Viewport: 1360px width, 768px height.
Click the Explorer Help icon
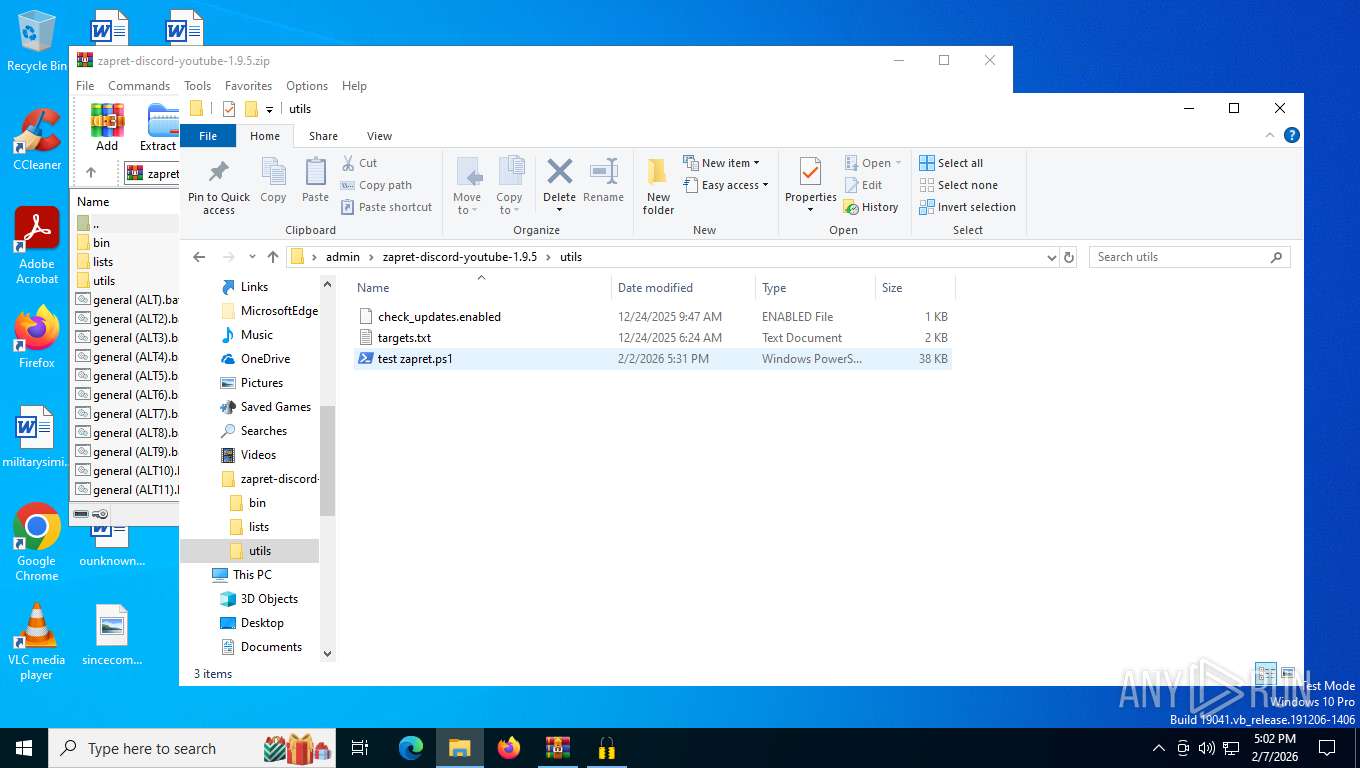coord(1291,135)
